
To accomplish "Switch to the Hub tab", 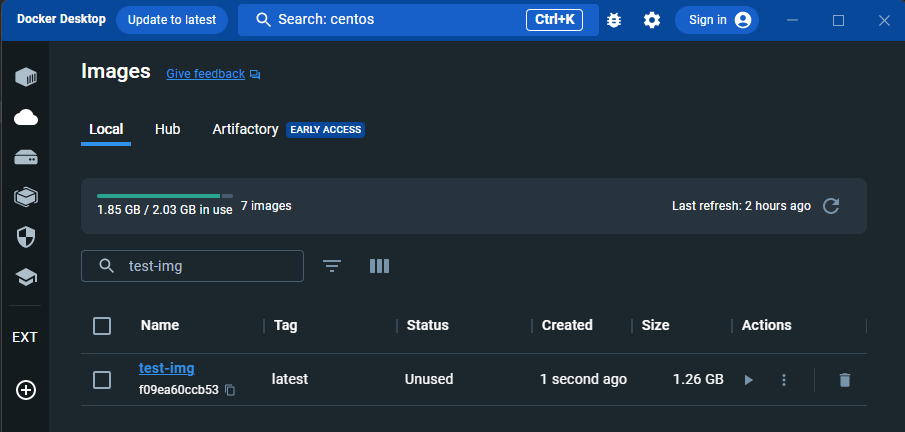I will [x=167, y=129].
